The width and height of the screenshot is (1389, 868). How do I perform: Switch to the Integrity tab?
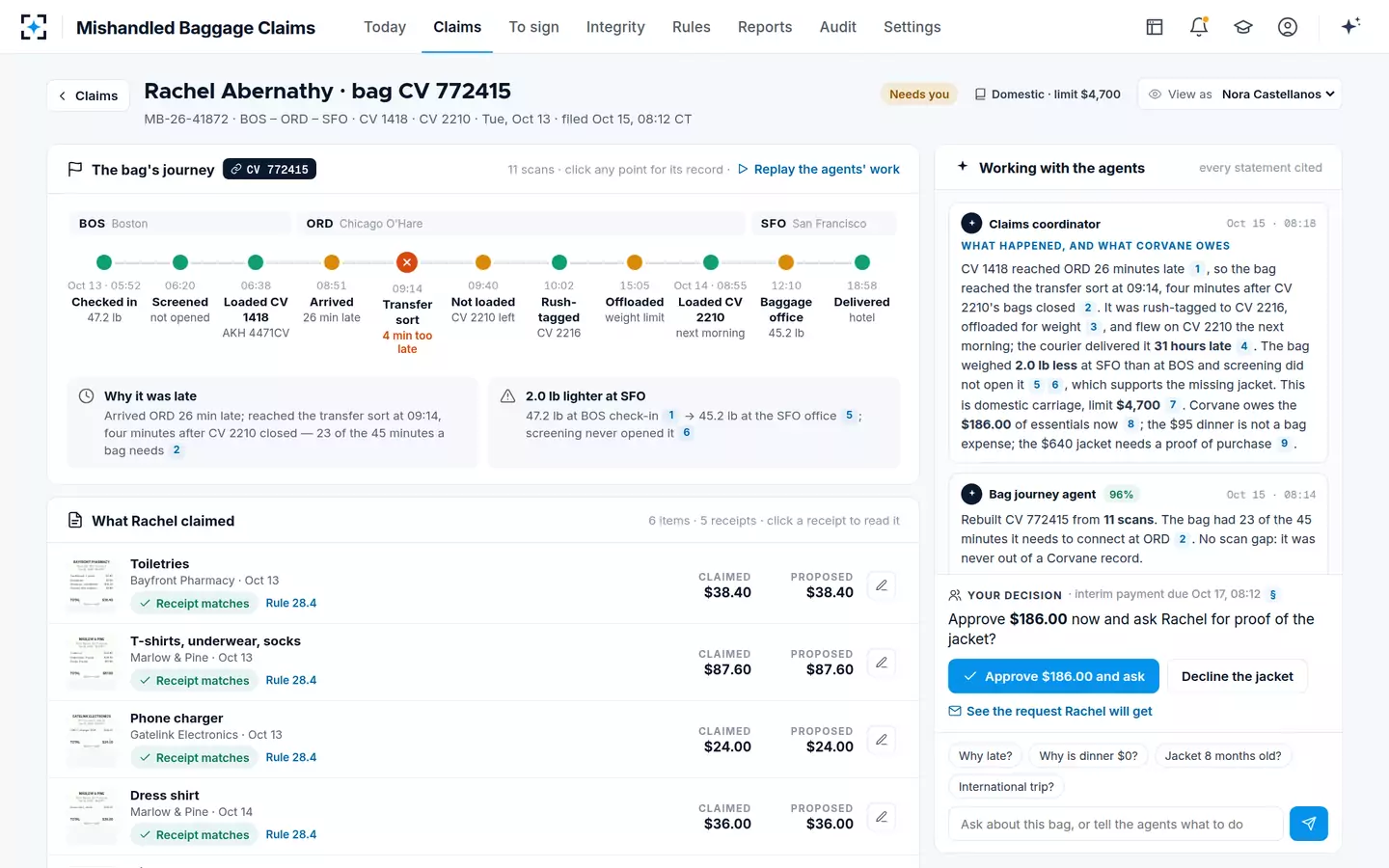tap(615, 27)
